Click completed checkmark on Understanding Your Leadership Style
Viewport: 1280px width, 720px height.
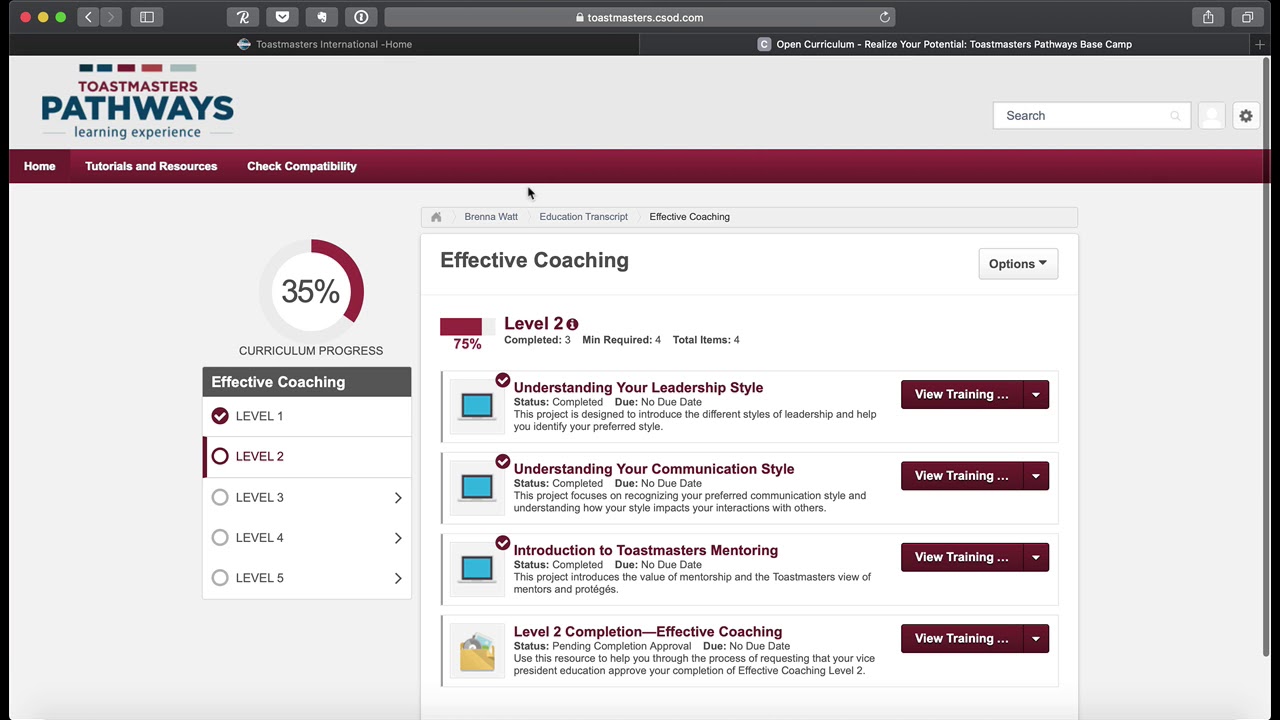tap(503, 380)
